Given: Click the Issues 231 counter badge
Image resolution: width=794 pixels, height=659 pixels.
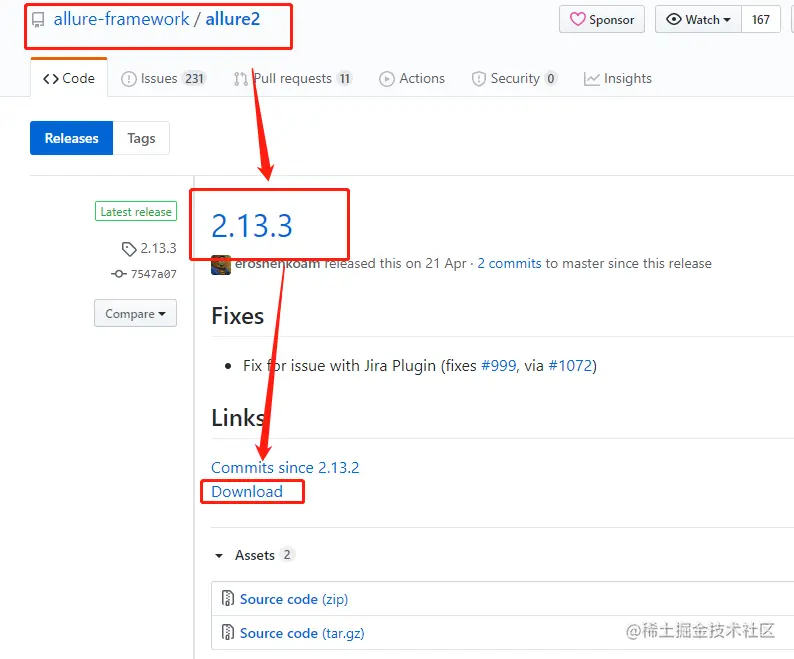Looking at the screenshot, I should click(194, 79).
